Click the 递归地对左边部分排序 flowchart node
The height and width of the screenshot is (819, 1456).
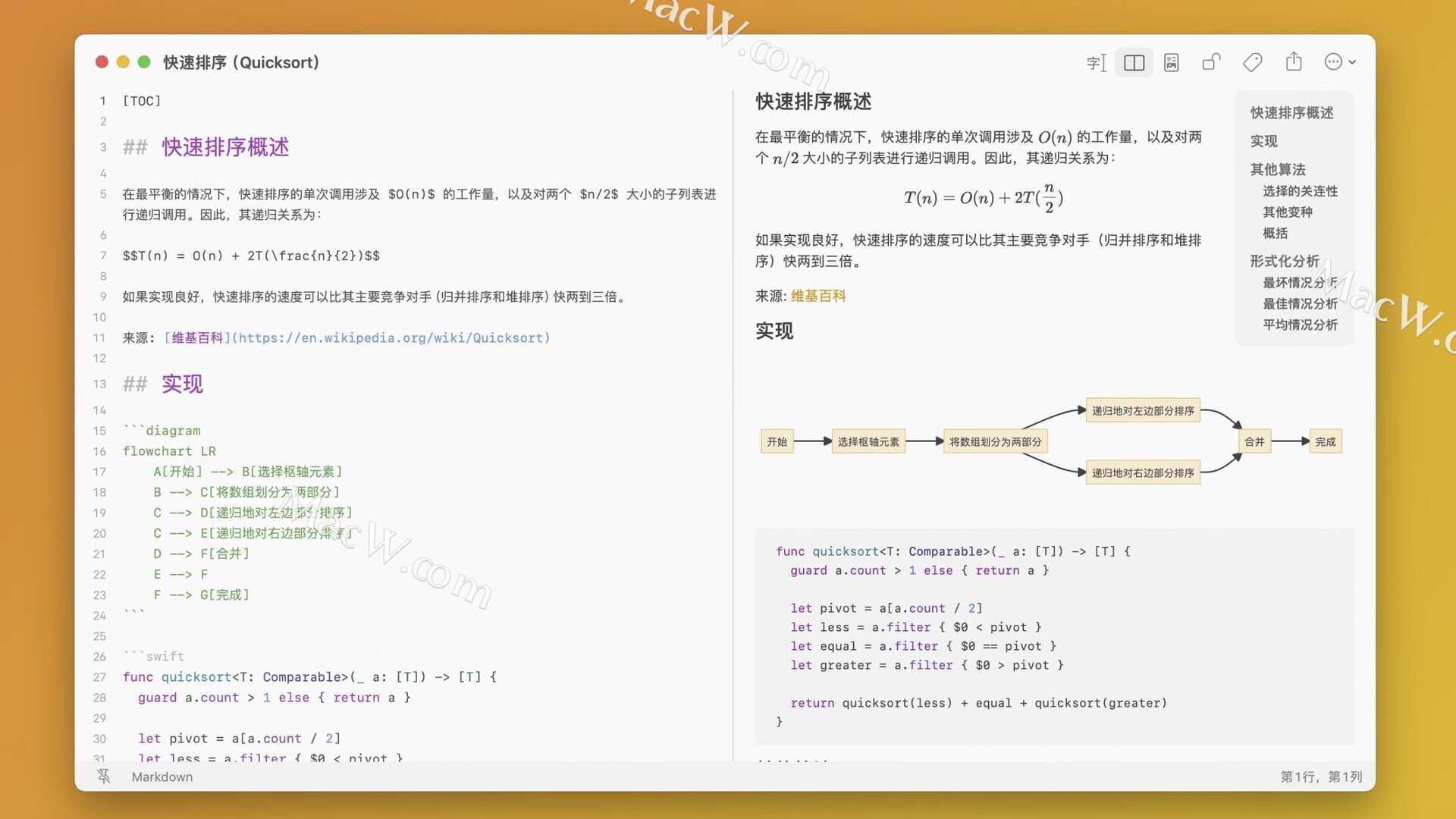tap(1142, 410)
